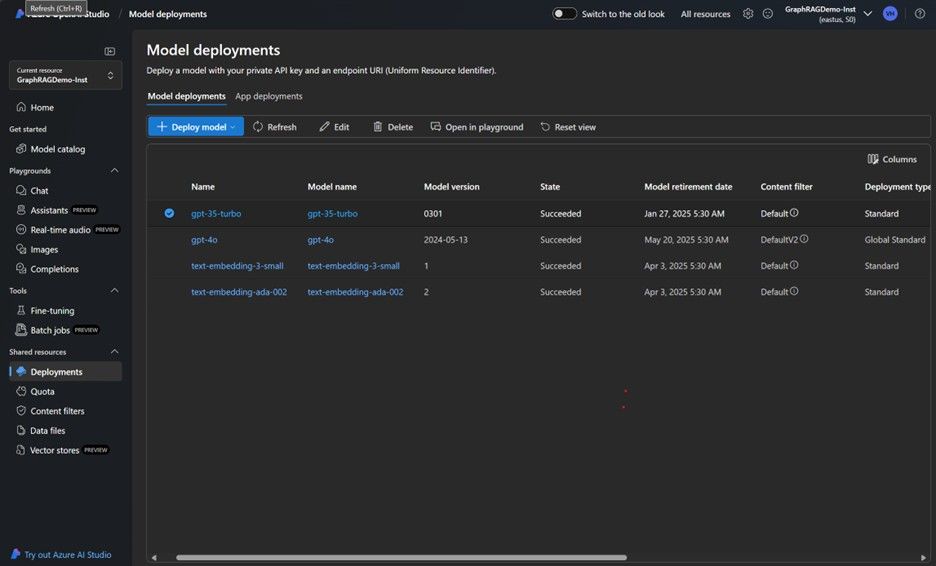936x566 pixels.
Task: Click the Delete trash icon
Action: click(x=378, y=127)
